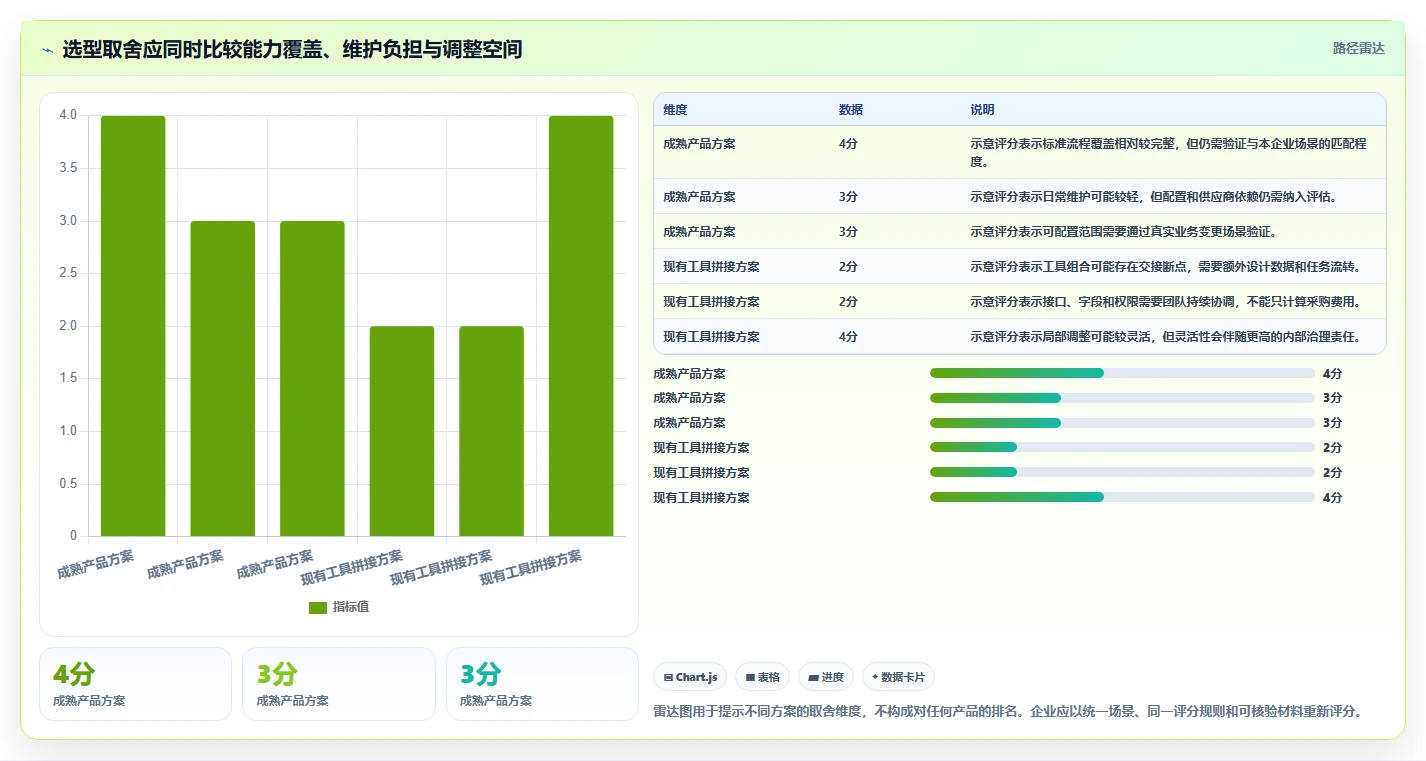Click the 1.5 y-axis tick label
1426x761 pixels.
click(x=68, y=378)
